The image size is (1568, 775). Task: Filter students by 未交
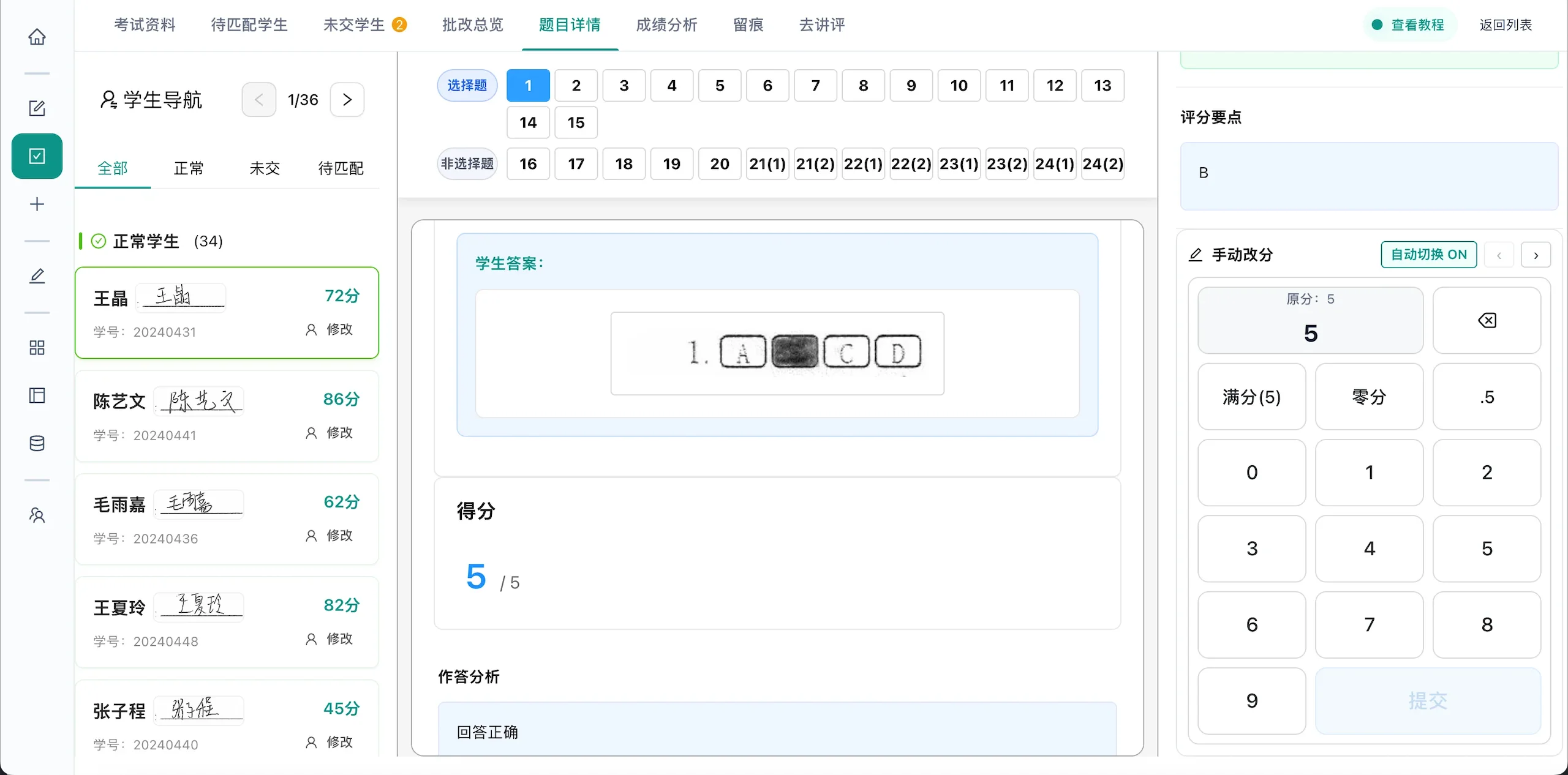(x=265, y=168)
